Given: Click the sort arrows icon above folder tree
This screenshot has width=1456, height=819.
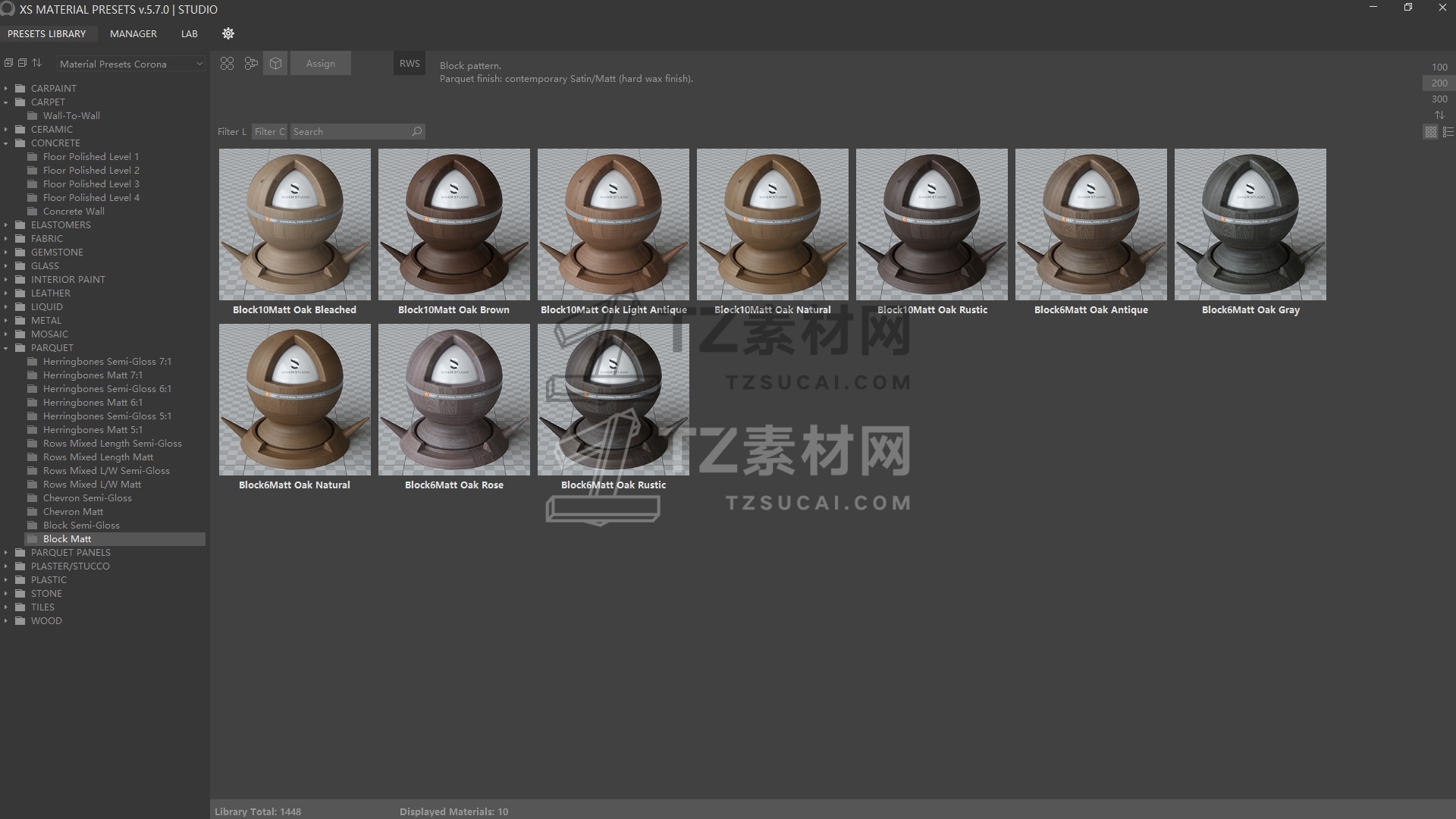Looking at the screenshot, I should [36, 63].
